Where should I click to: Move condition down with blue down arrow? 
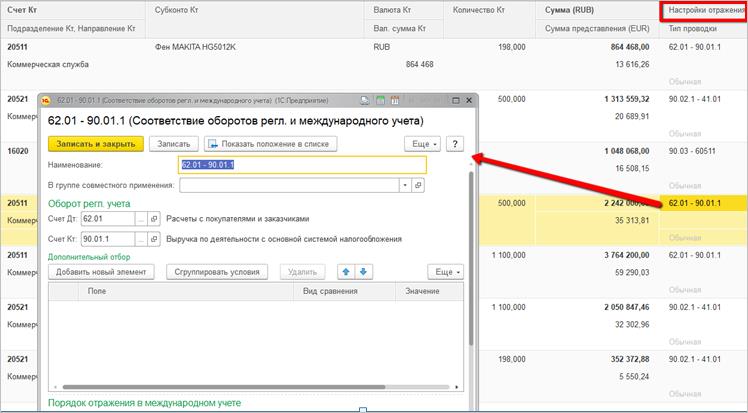pos(364,272)
